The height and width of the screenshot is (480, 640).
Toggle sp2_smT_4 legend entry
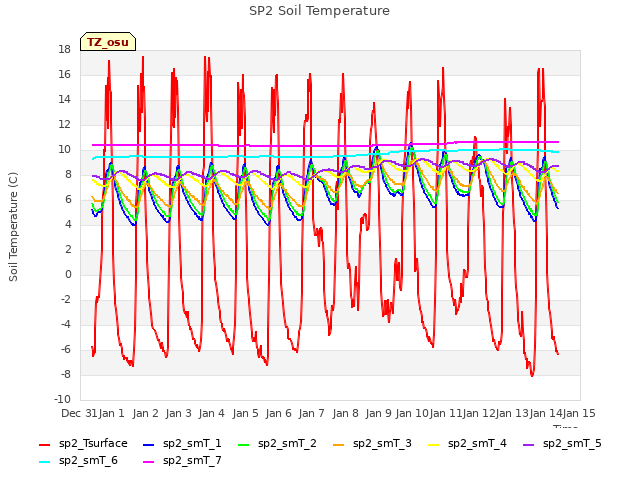tap(467, 443)
